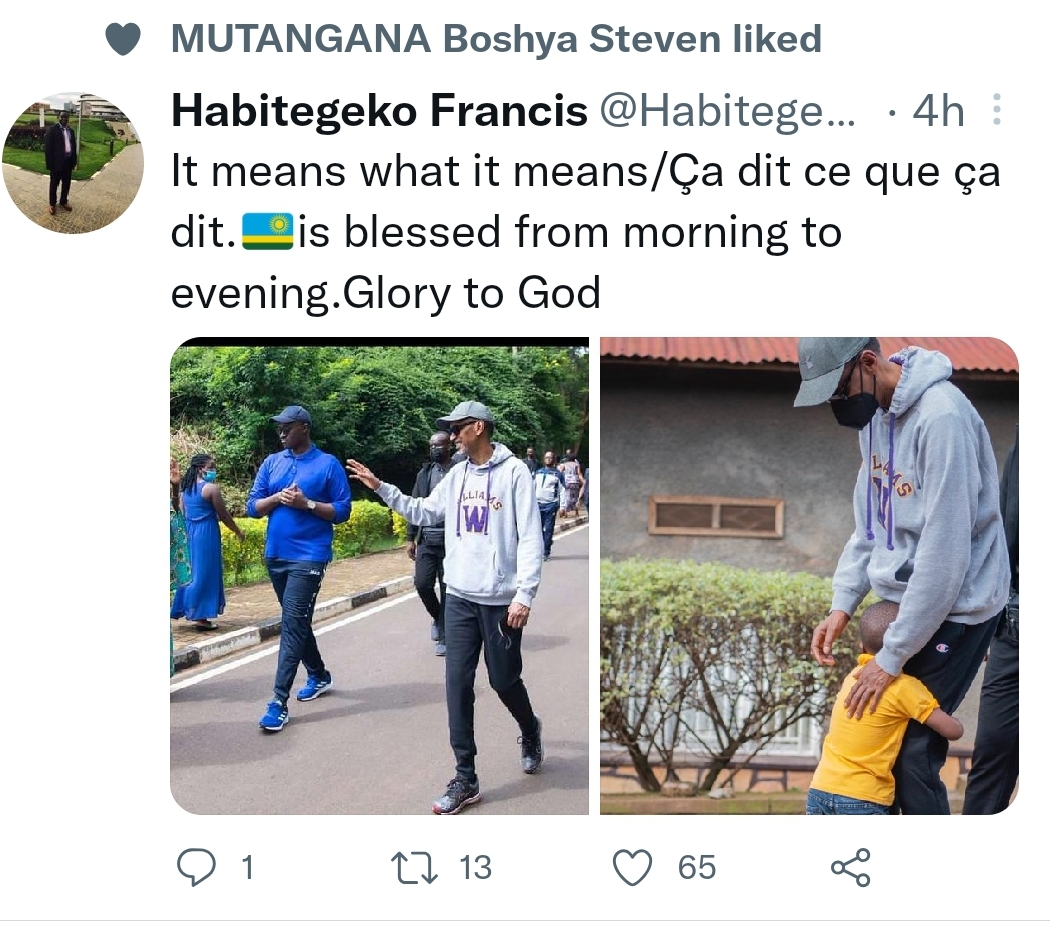Share the tweet via share icon
Viewport: 1050px width, 925px height.
(851, 867)
